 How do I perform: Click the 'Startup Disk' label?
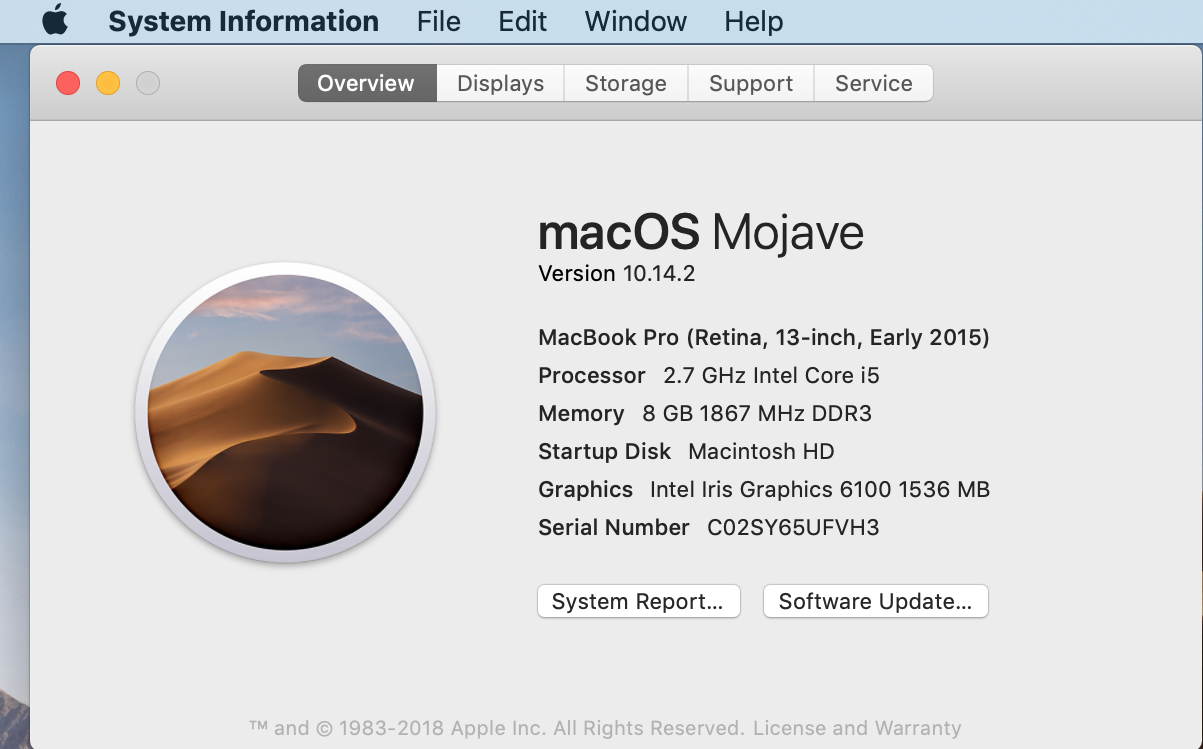click(x=605, y=452)
